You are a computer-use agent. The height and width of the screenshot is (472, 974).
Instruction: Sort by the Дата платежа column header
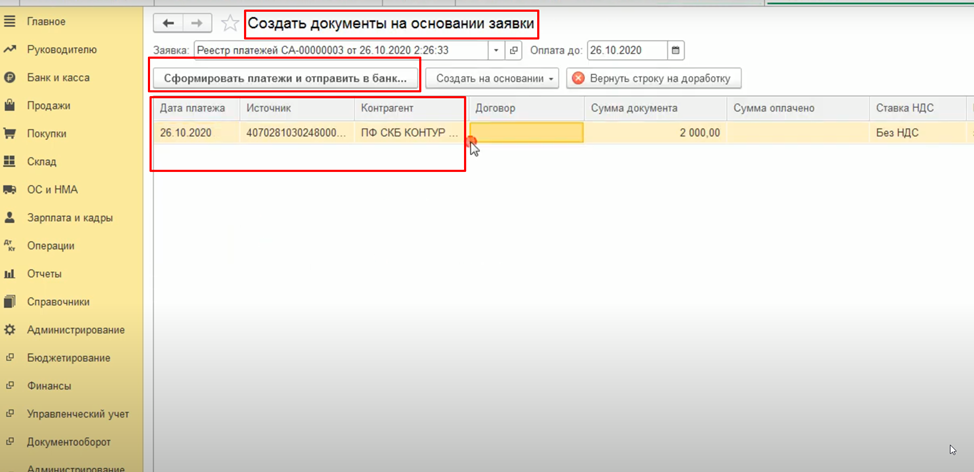click(197, 109)
